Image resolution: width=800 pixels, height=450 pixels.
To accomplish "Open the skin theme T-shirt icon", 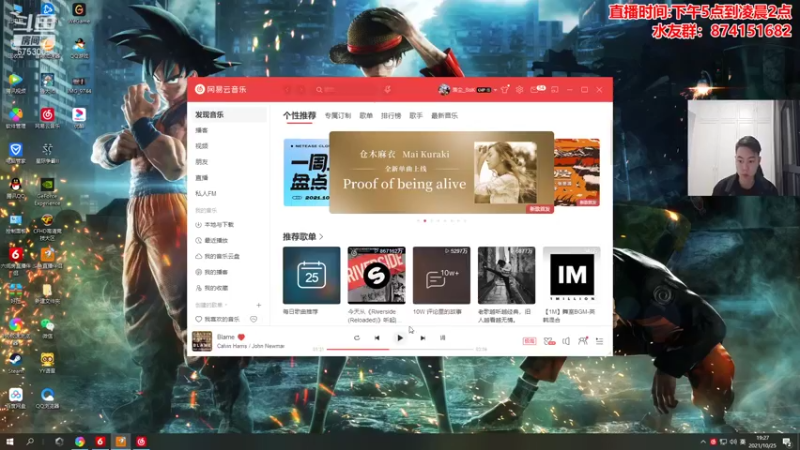I will pos(505,90).
